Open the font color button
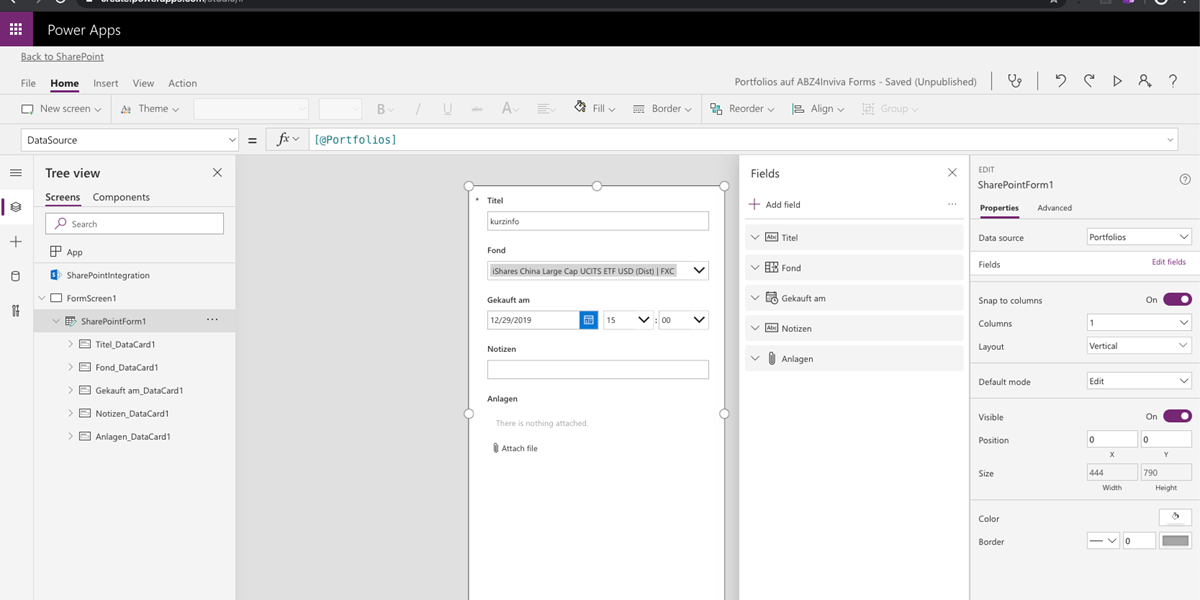This screenshot has height=600, width=1200. pos(510,109)
